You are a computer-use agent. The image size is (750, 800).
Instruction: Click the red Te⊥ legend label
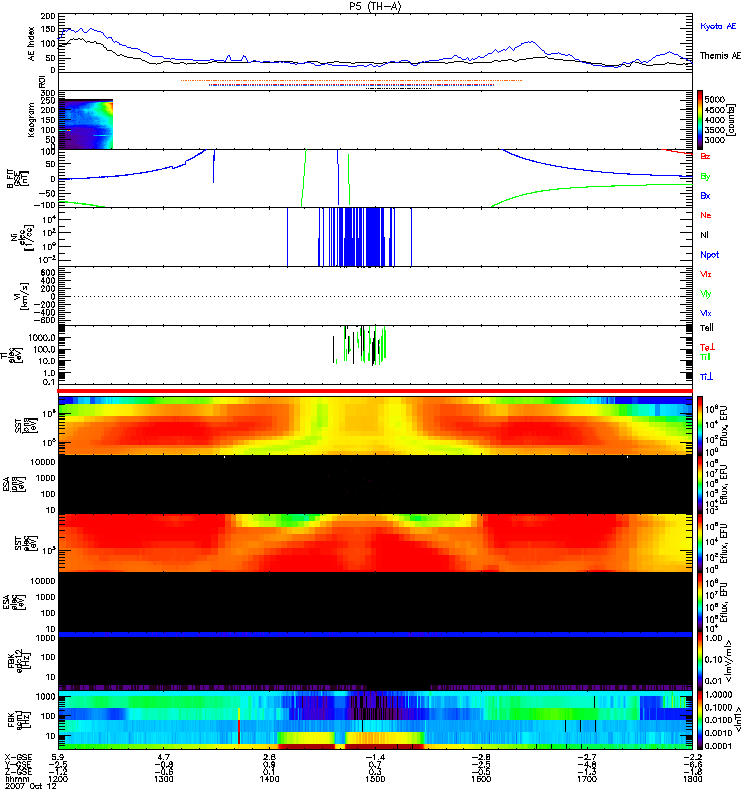tap(707, 347)
